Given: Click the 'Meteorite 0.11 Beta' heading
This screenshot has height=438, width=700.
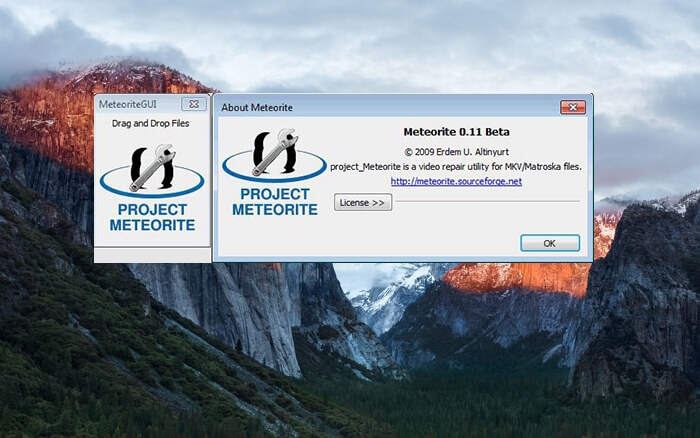Looking at the screenshot, I should click(x=456, y=132).
